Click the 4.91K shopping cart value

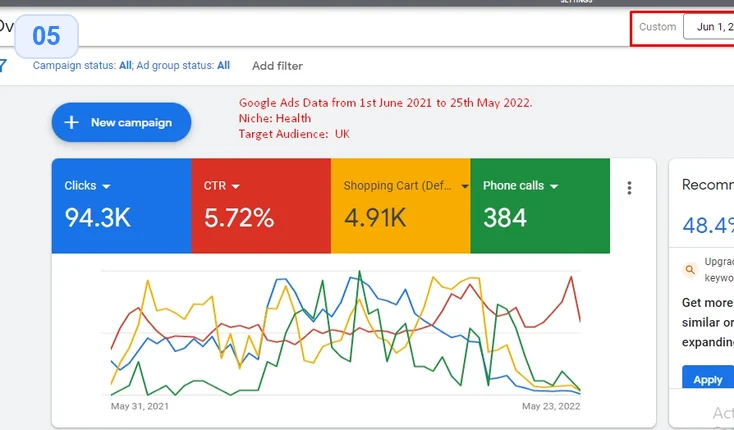(375, 218)
